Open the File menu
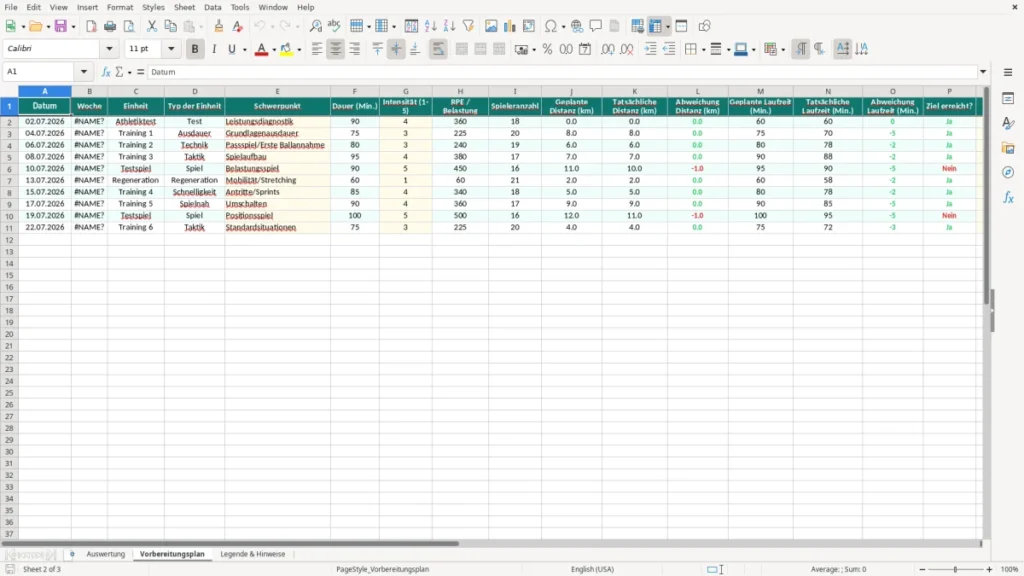The width and height of the screenshot is (1024, 576). [11, 7]
